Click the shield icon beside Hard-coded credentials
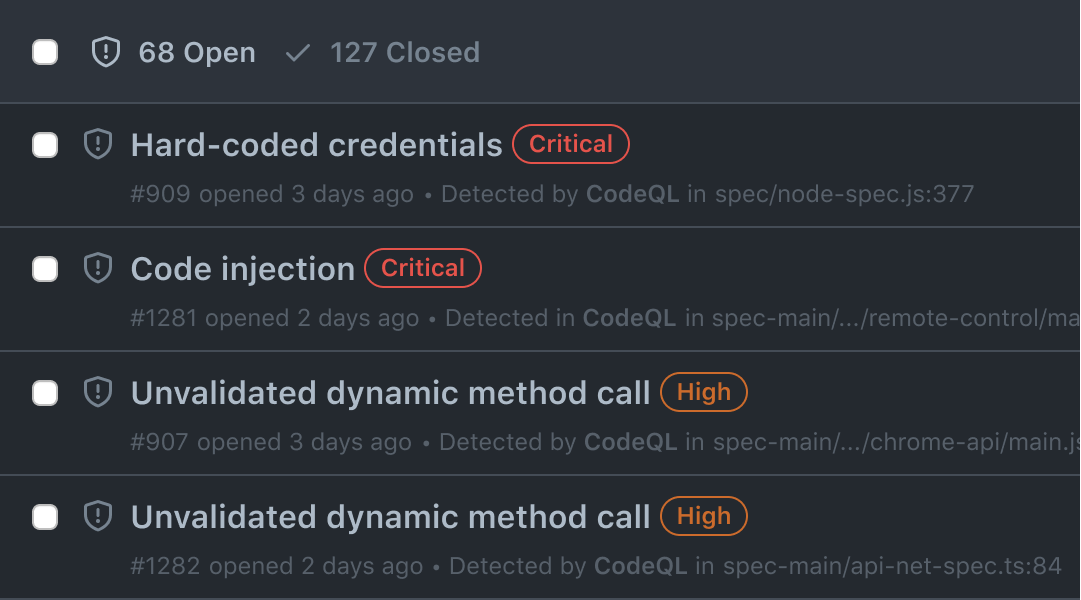1081x600 pixels. pyautogui.click(x=97, y=145)
